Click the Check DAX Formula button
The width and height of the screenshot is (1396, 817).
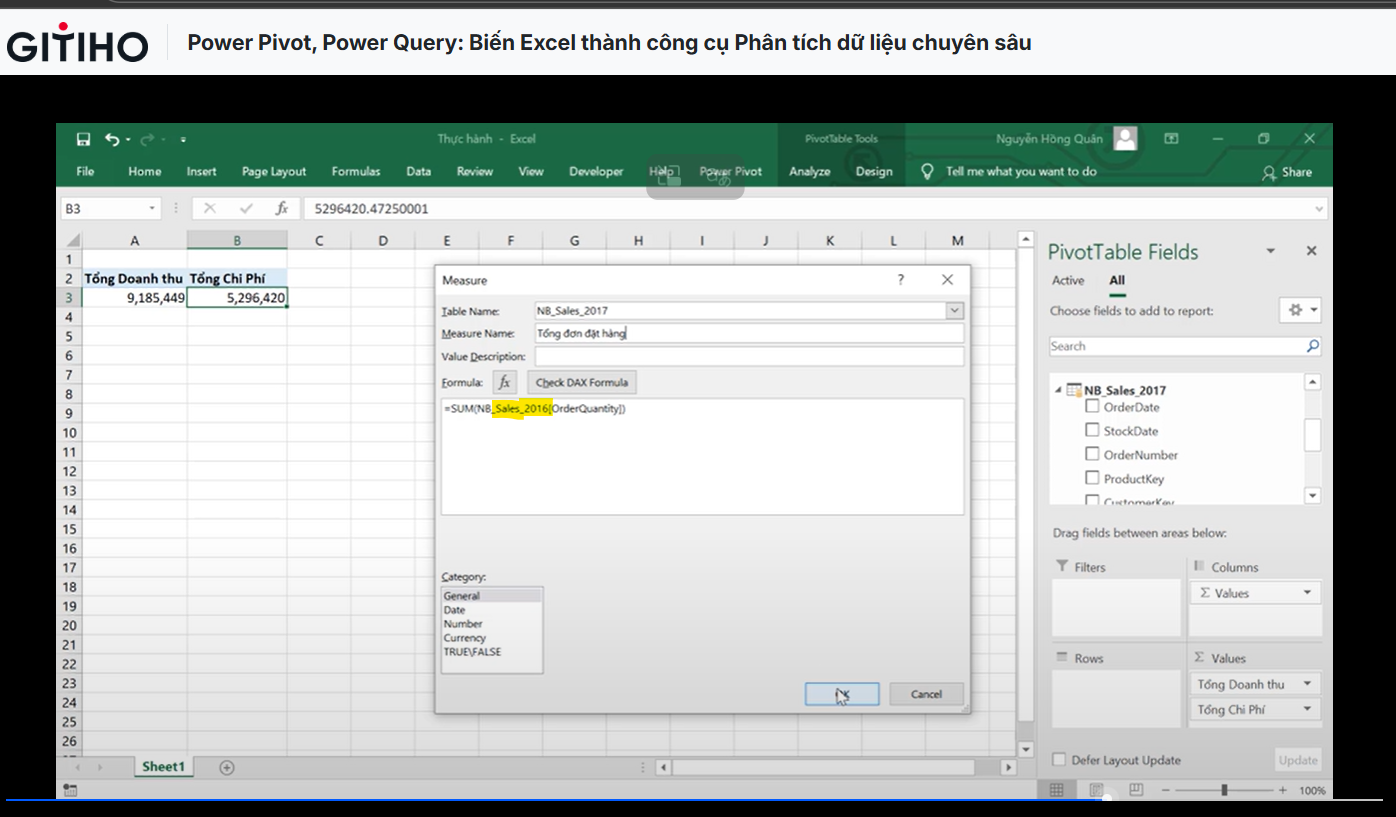click(x=582, y=382)
